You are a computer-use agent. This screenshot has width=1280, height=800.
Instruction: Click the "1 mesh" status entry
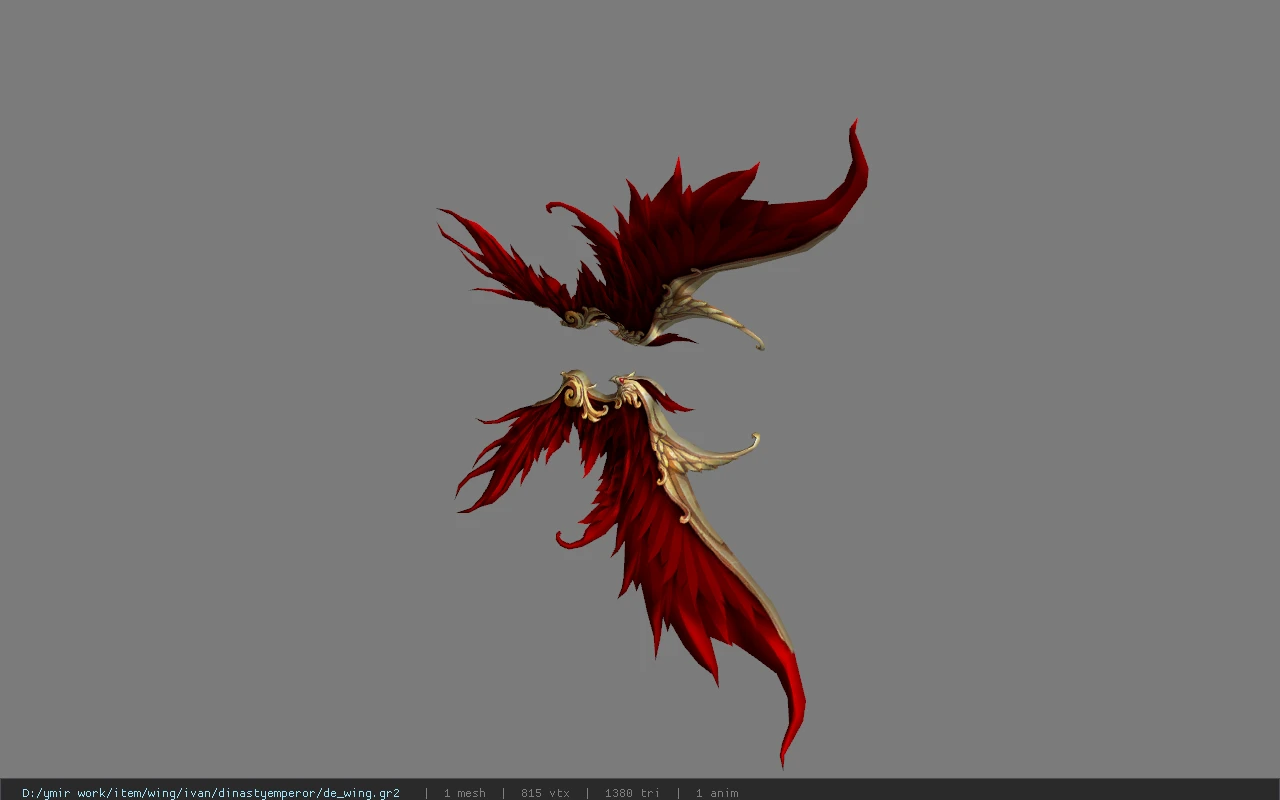(x=465, y=793)
